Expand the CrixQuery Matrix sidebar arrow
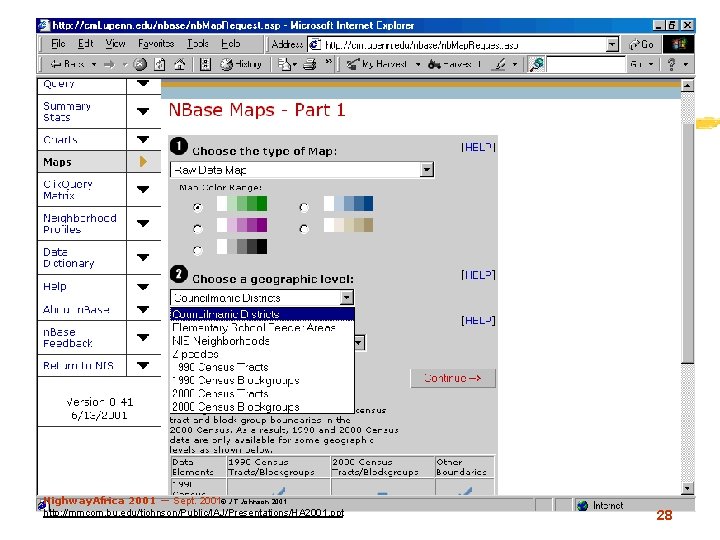Screen dimensions: 720x540 143,189
